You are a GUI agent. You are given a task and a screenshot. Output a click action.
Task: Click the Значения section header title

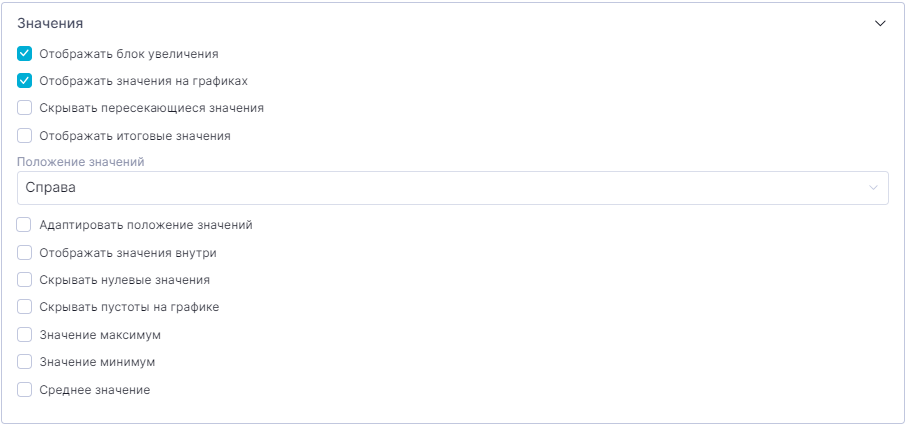click(50, 22)
